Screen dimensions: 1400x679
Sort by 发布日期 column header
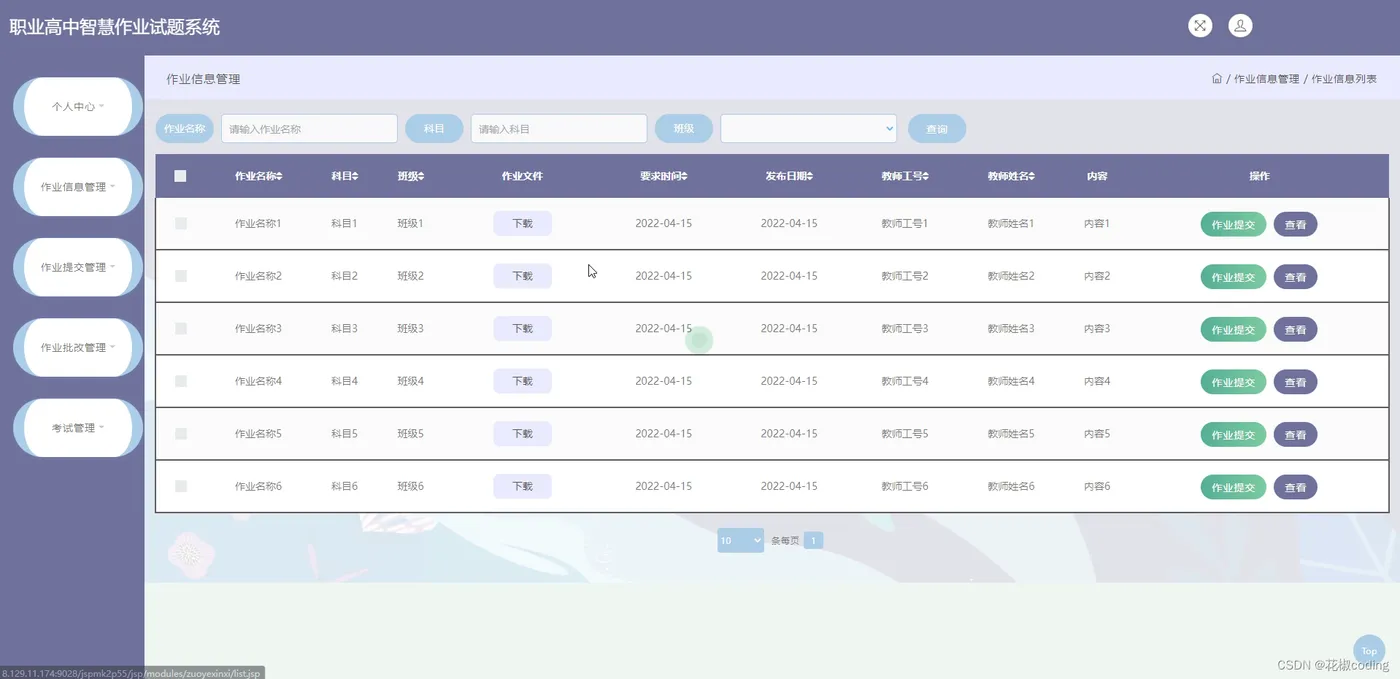coord(789,176)
